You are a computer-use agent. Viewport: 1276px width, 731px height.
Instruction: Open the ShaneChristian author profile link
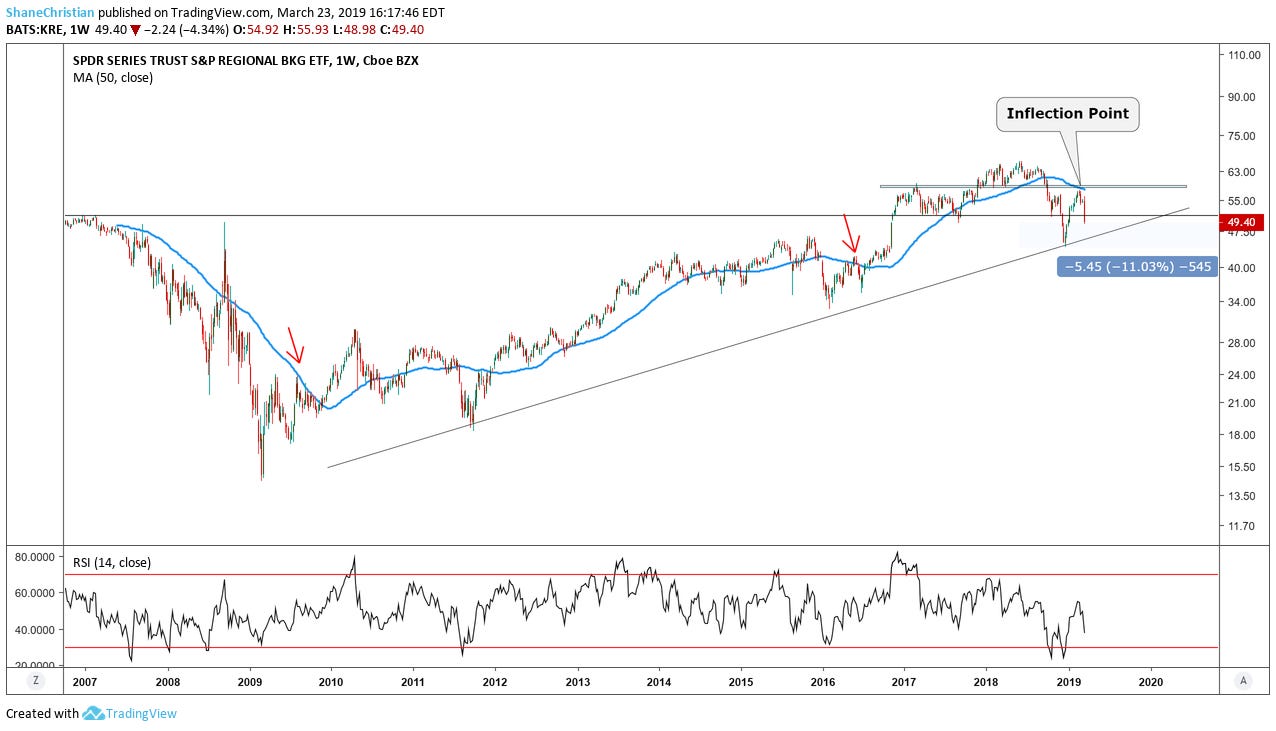(x=50, y=13)
